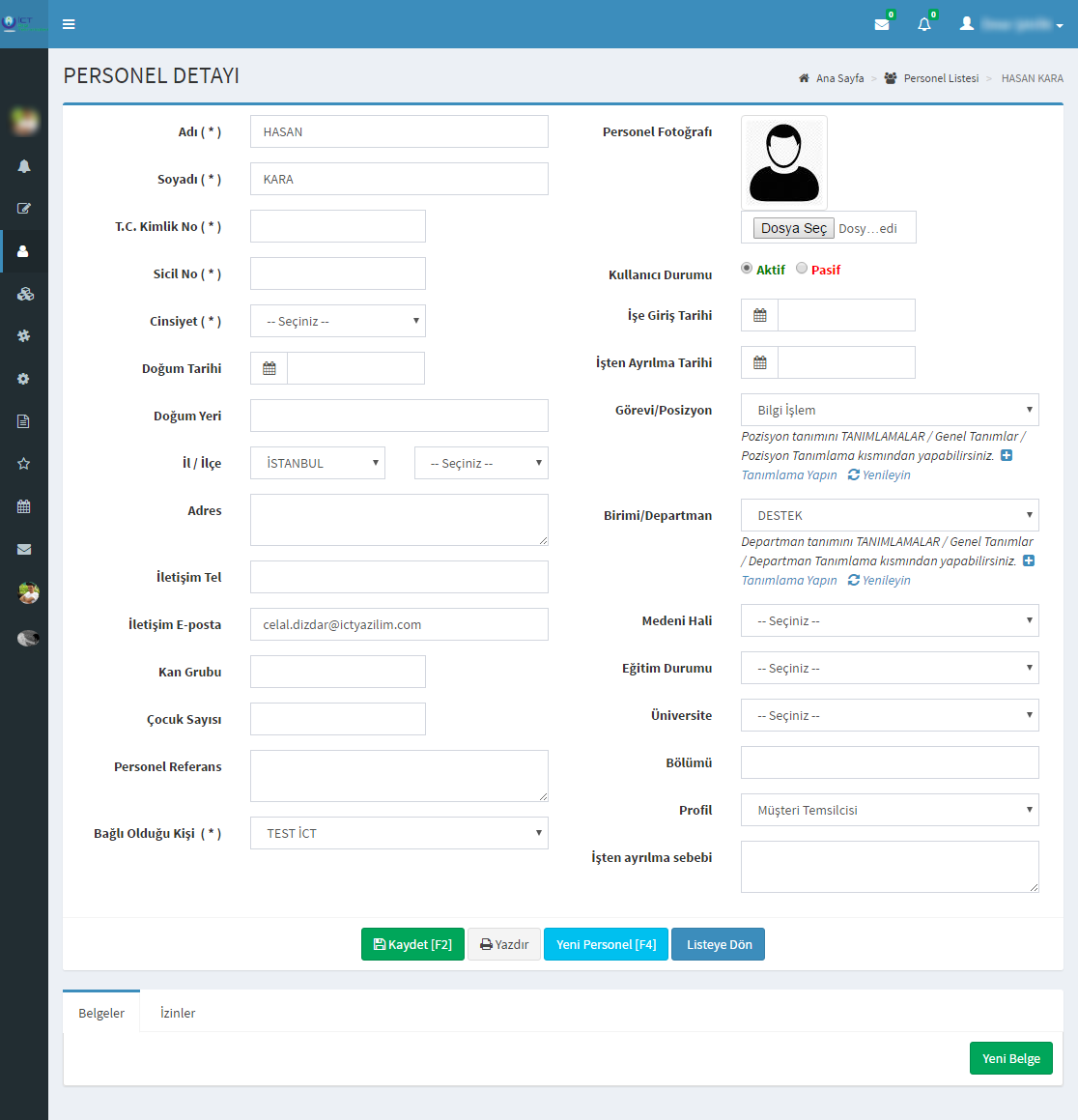
Task: Open the Cinsiyet dropdown
Action: tap(337, 321)
